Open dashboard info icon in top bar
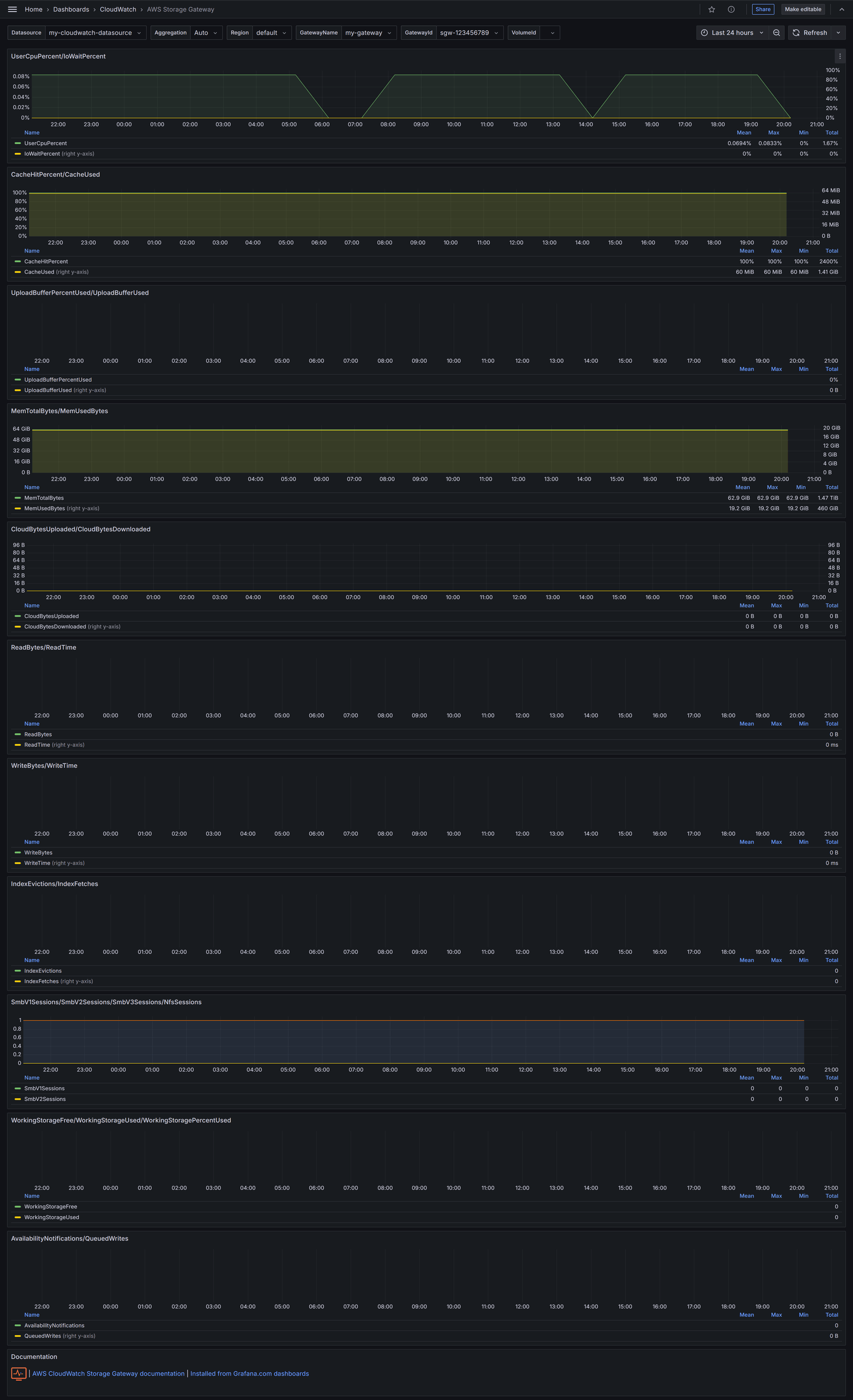This screenshot has width=853, height=1400. pyautogui.click(x=731, y=10)
